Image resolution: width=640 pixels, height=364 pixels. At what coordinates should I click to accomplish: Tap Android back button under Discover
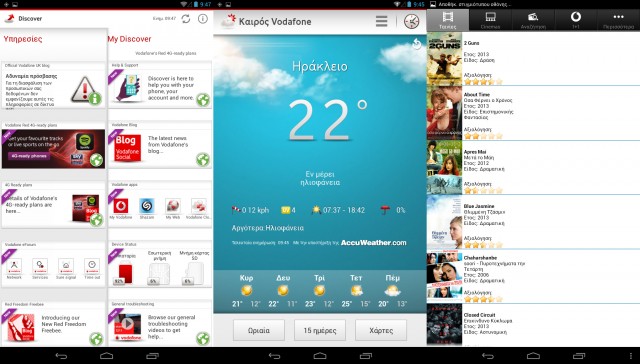click(61, 356)
